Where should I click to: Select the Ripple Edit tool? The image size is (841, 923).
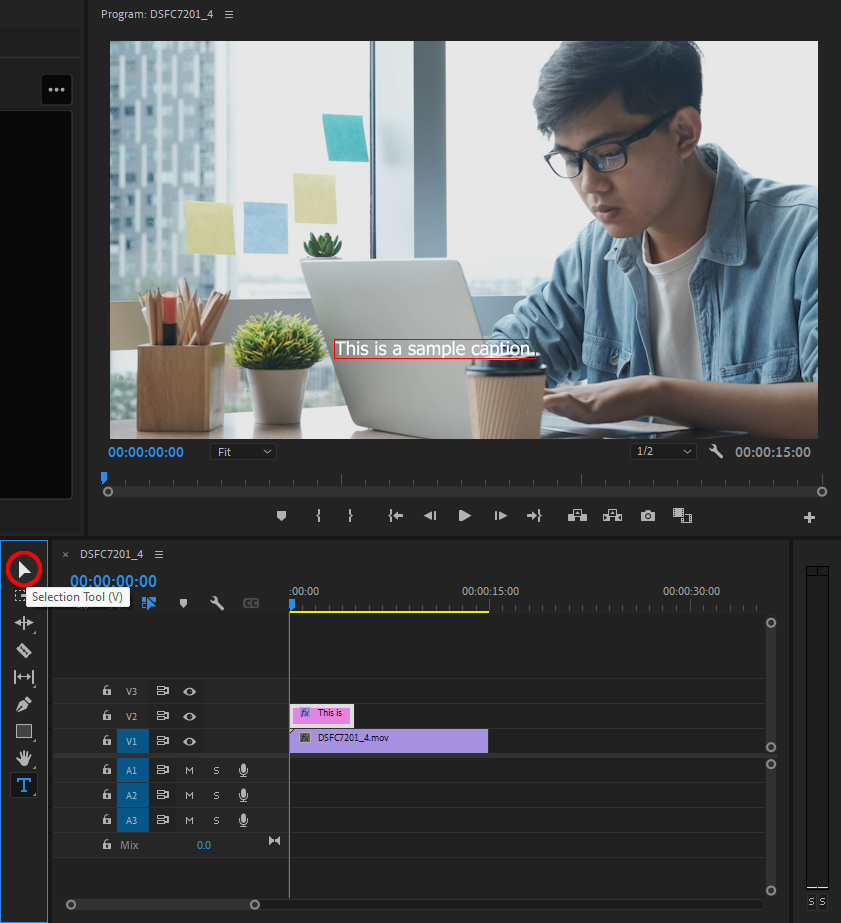tap(24, 623)
